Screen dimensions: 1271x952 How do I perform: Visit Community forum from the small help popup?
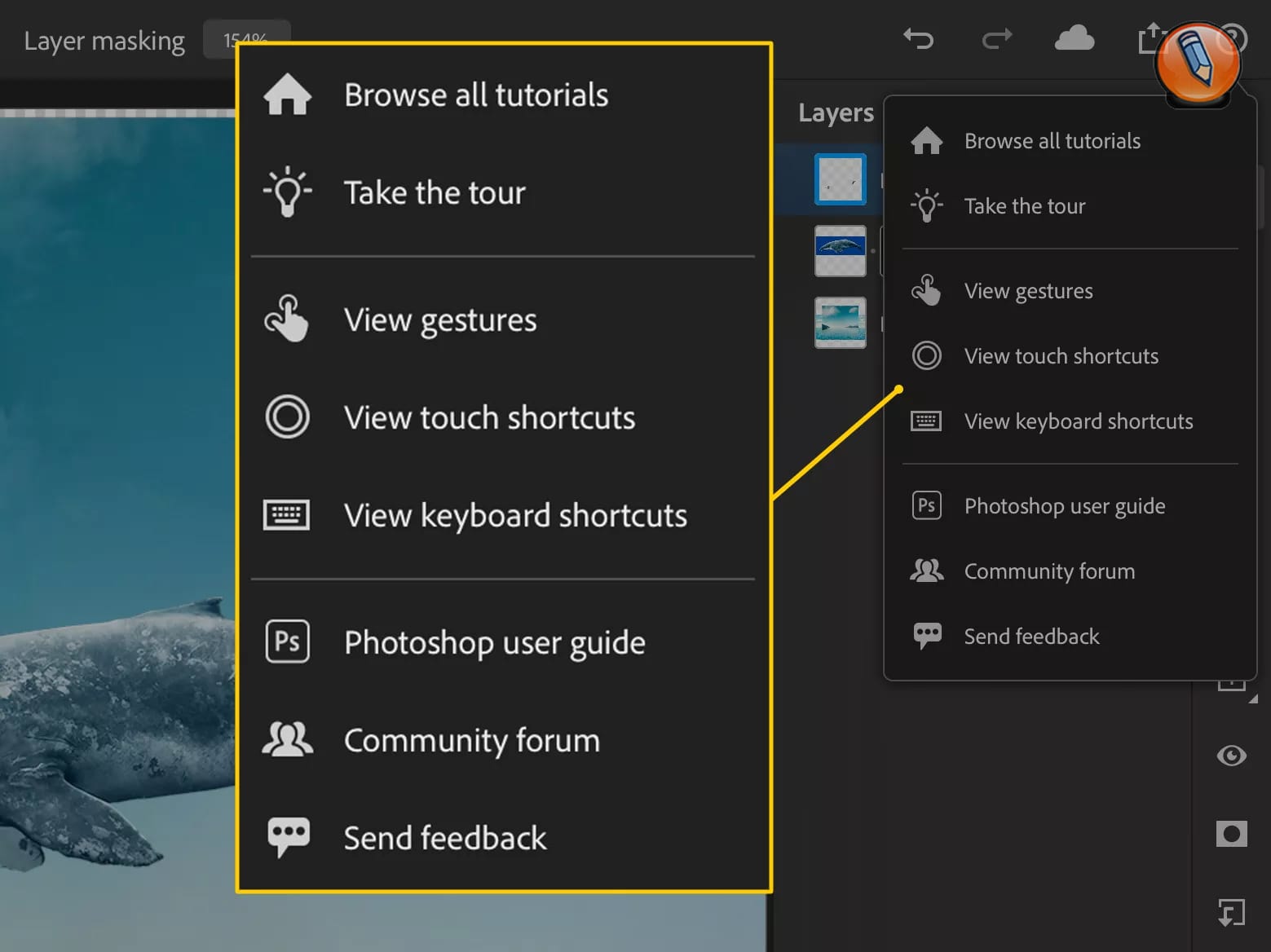[1070, 571]
